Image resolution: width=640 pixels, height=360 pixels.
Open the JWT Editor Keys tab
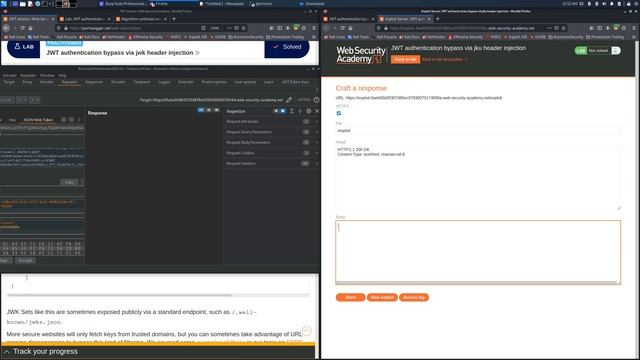(x=295, y=82)
